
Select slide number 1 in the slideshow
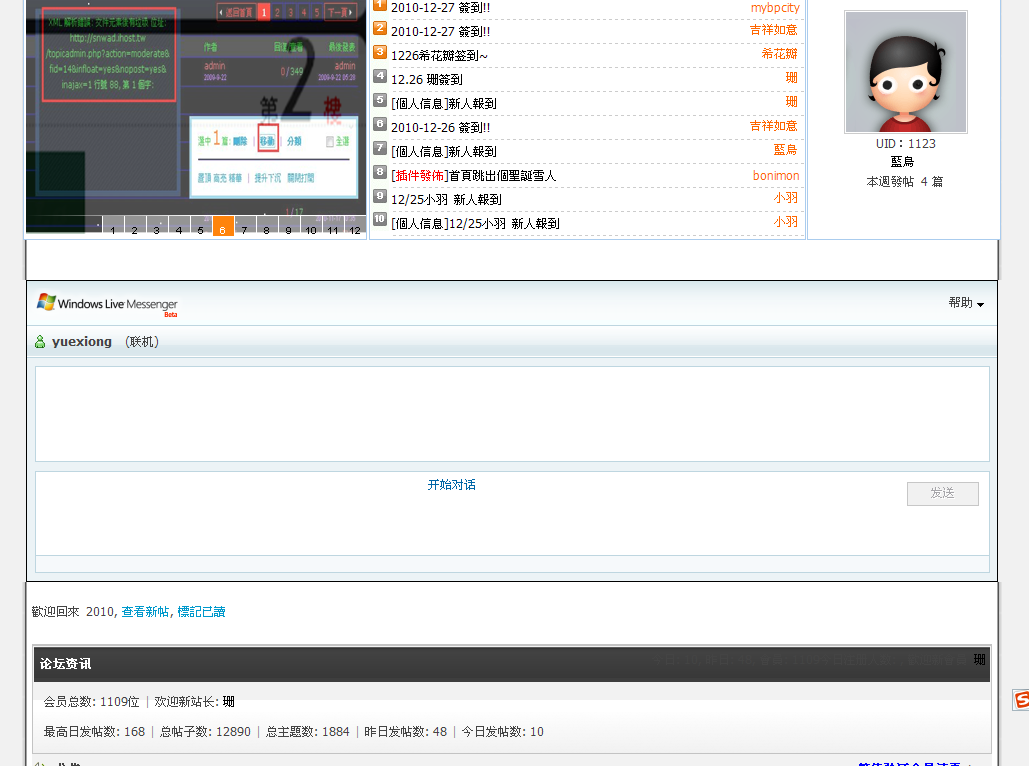coord(113,230)
